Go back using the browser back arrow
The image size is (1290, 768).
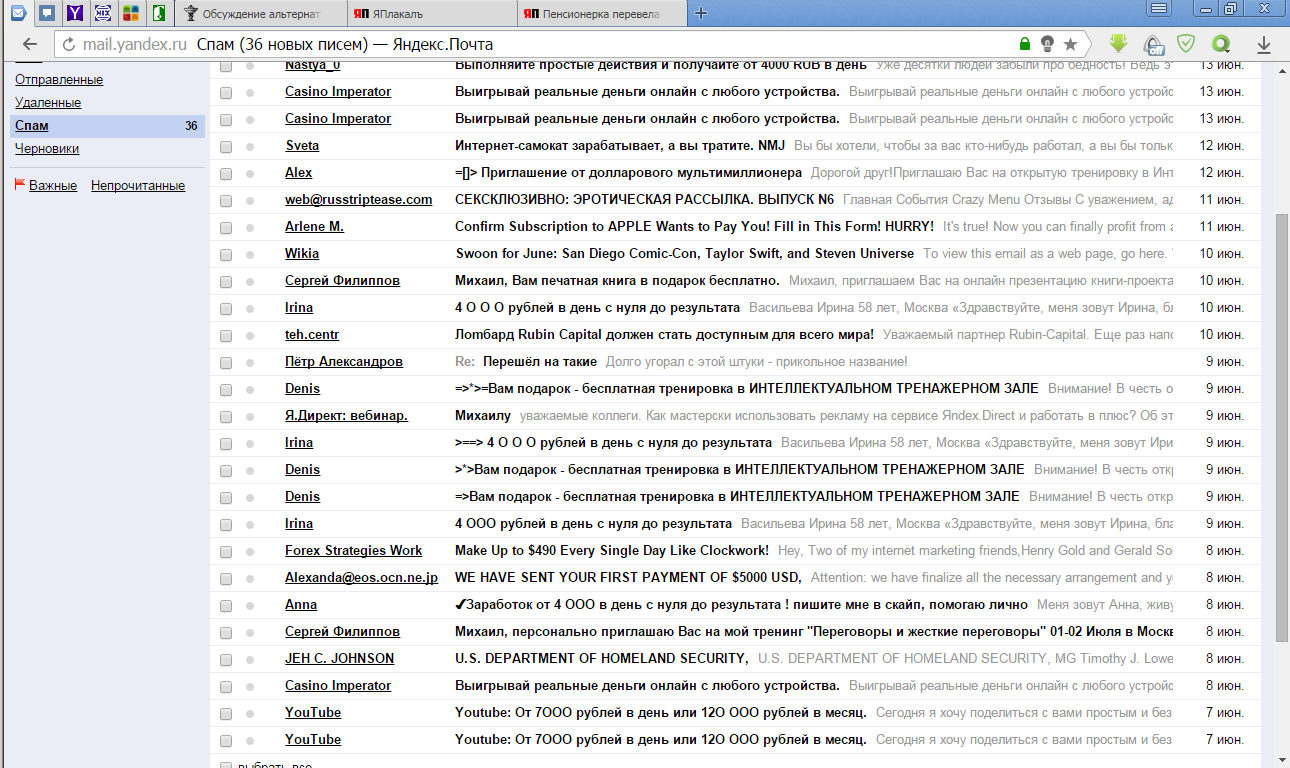[x=29, y=44]
